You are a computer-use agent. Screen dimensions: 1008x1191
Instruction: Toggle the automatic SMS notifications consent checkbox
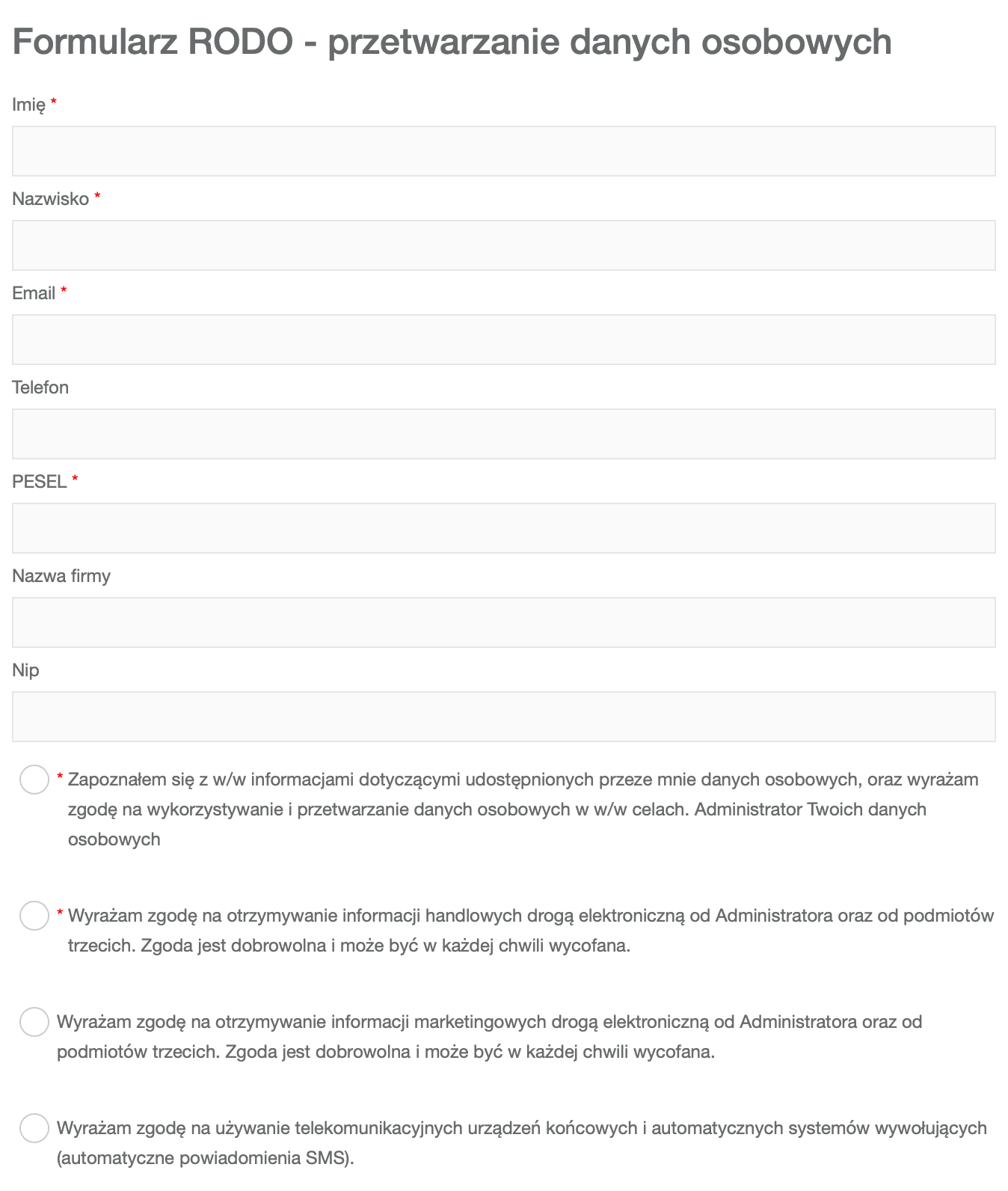34,1128
